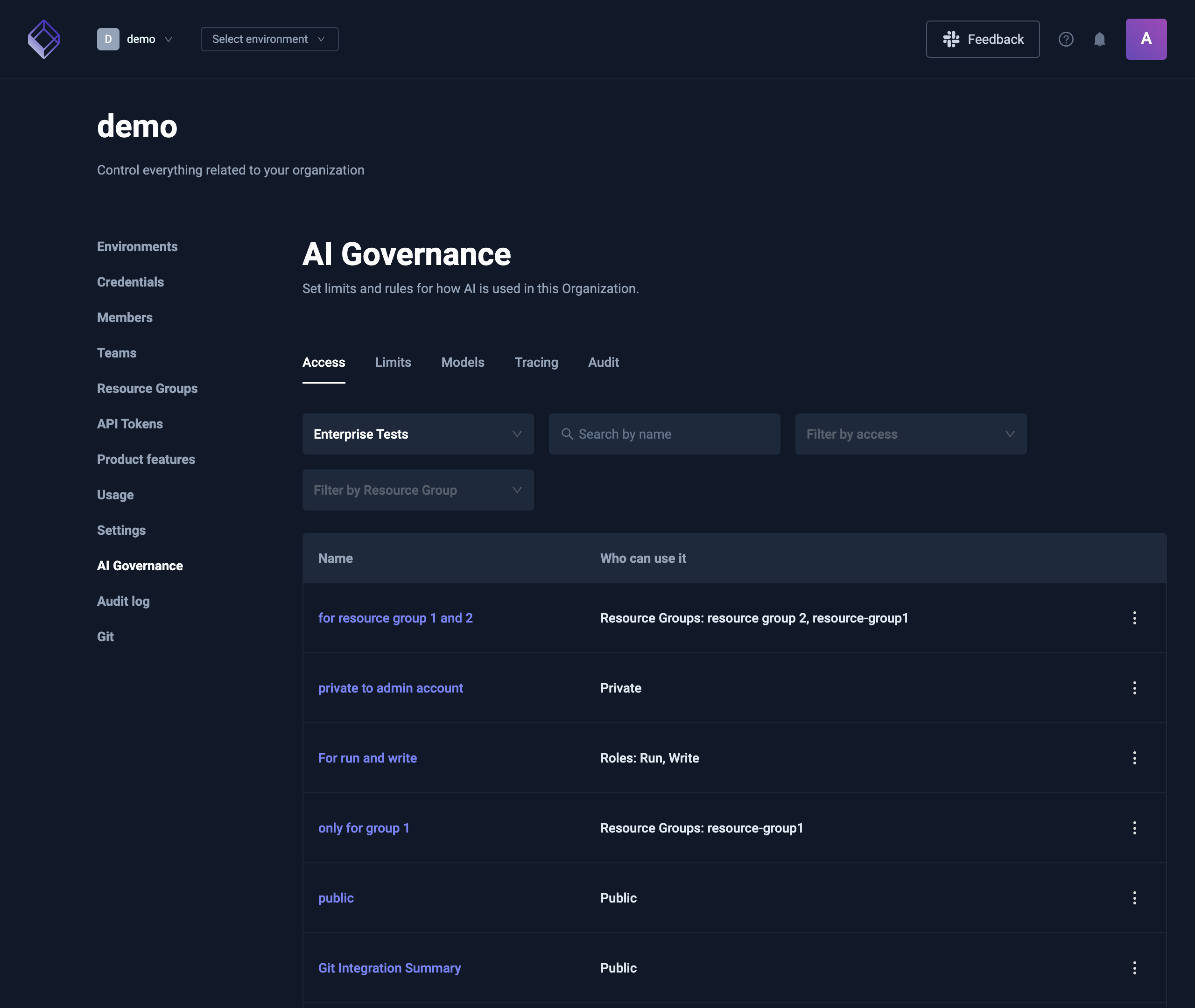
Task: Click the D organization badge icon
Action: point(108,39)
